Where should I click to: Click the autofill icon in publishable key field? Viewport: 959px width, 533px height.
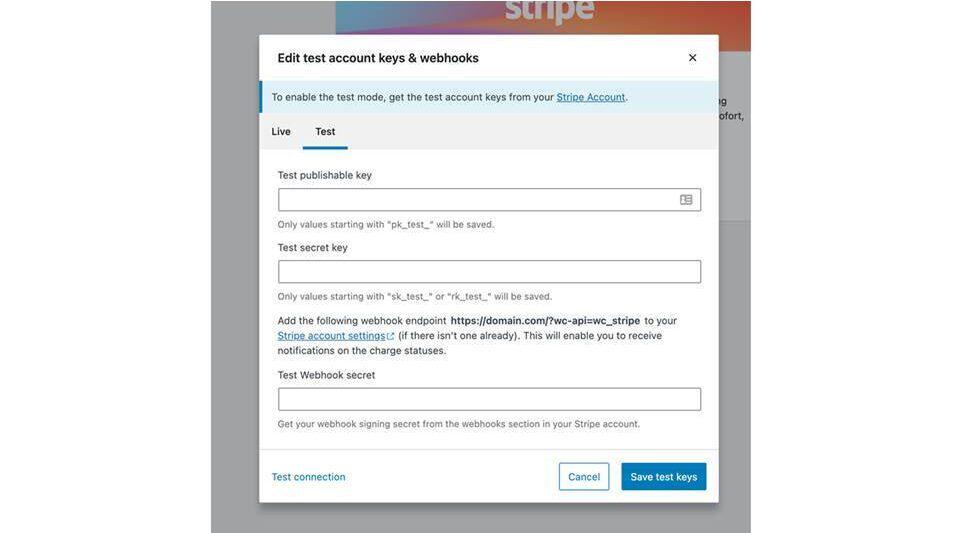point(686,200)
